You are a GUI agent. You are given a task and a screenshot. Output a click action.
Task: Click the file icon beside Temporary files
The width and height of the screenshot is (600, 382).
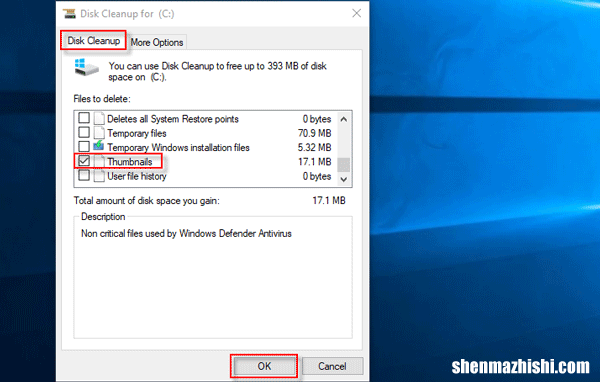click(x=99, y=132)
